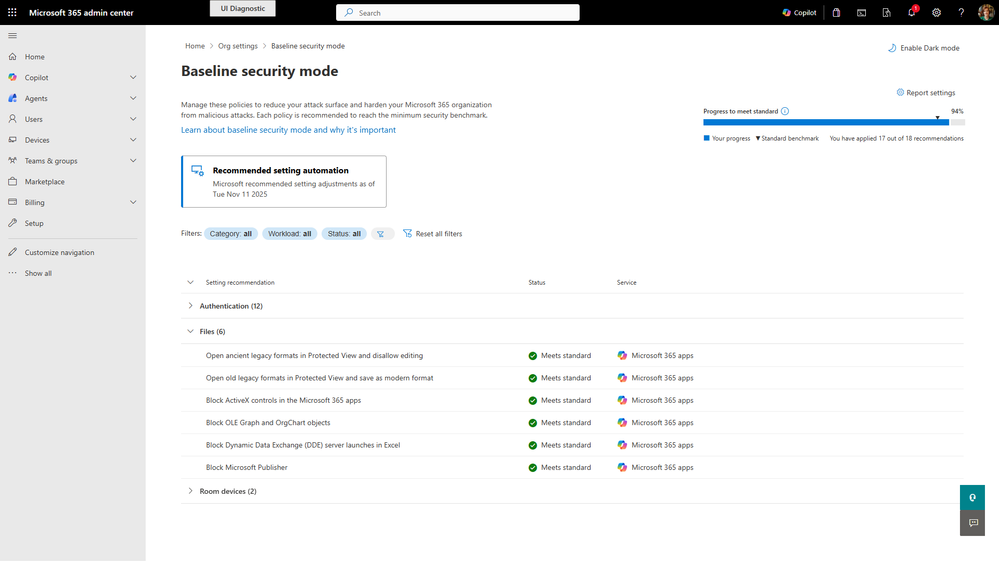Expand the Agents sidebar chevron
The image size is (999, 562).
(133, 98)
